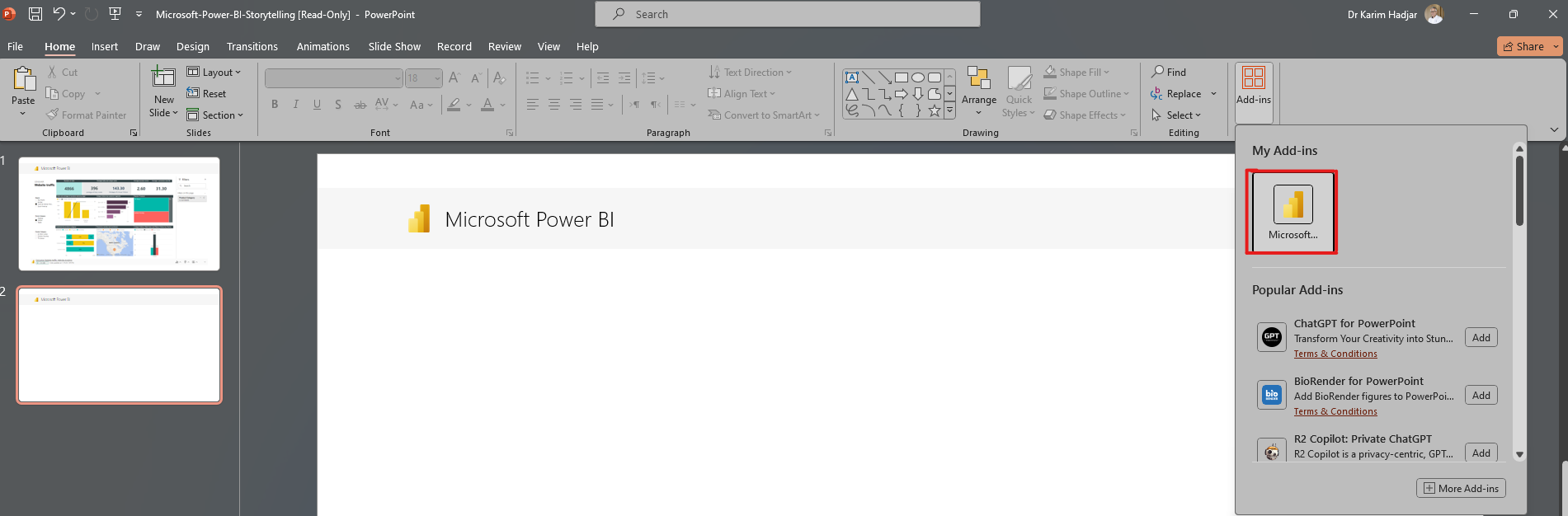Expand the shapes gallery More arrow
Viewport: 1568px width, 516px height.
[949, 110]
